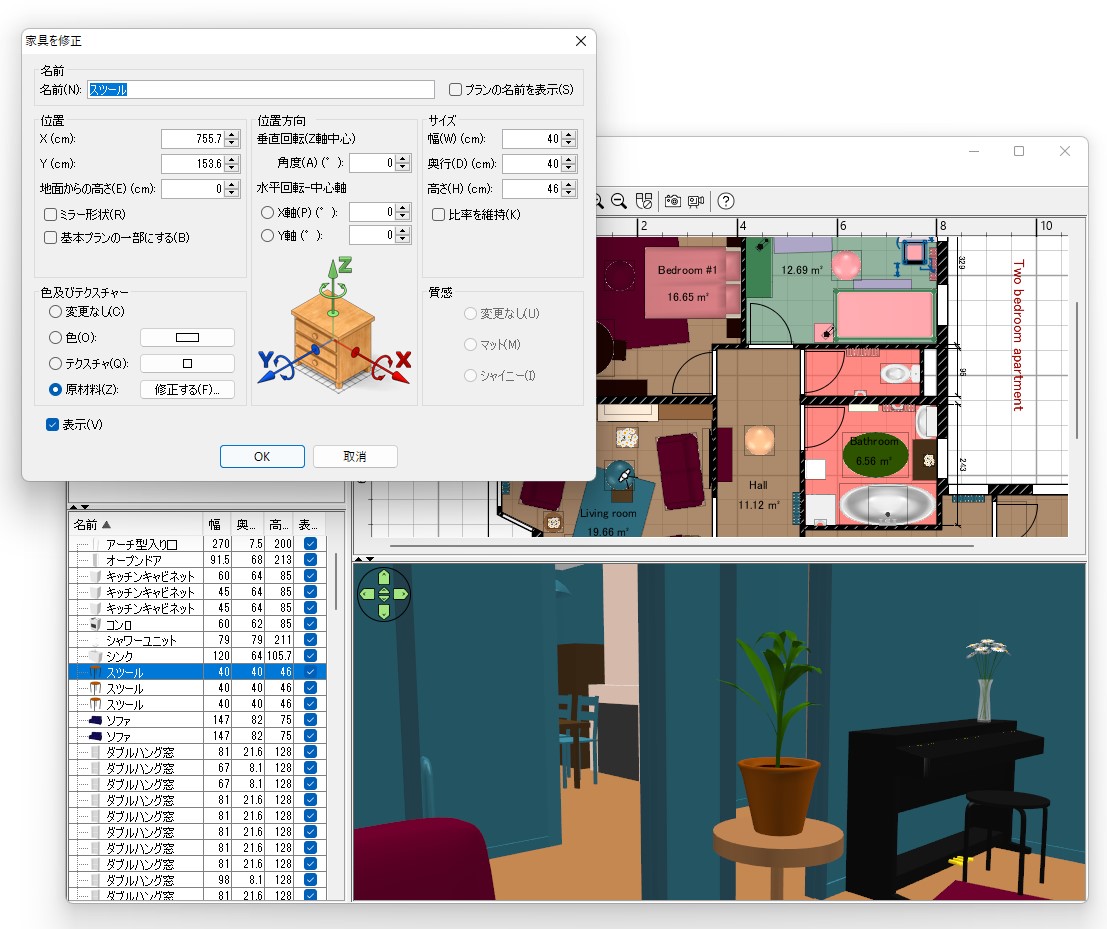The height and width of the screenshot is (929, 1107).
Task: Select the 原材料(Z) radio button
Action: (x=55, y=389)
